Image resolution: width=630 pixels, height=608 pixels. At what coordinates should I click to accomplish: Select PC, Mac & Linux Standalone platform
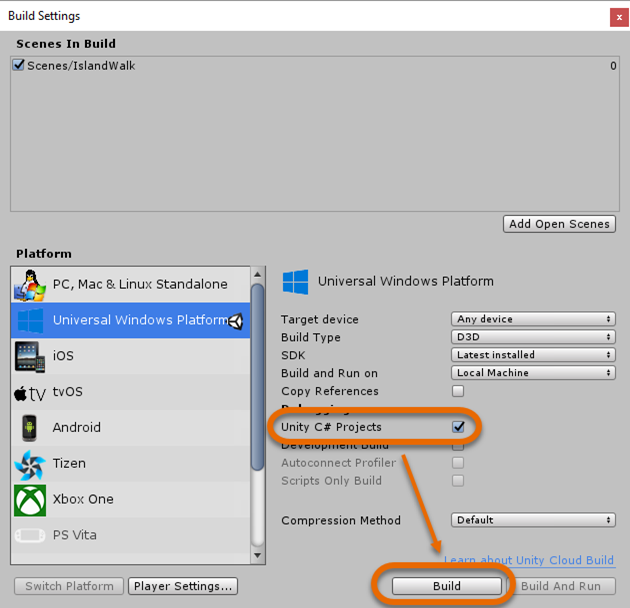pyautogui.click(x=131, y=285)
